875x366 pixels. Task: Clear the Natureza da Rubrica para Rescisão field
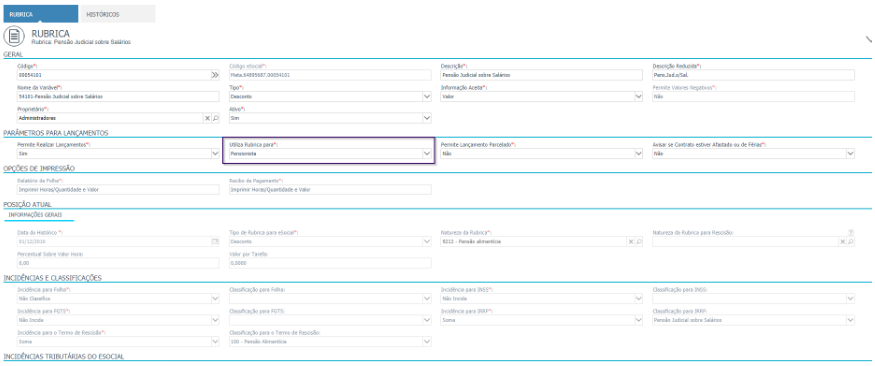click(843, 242)
